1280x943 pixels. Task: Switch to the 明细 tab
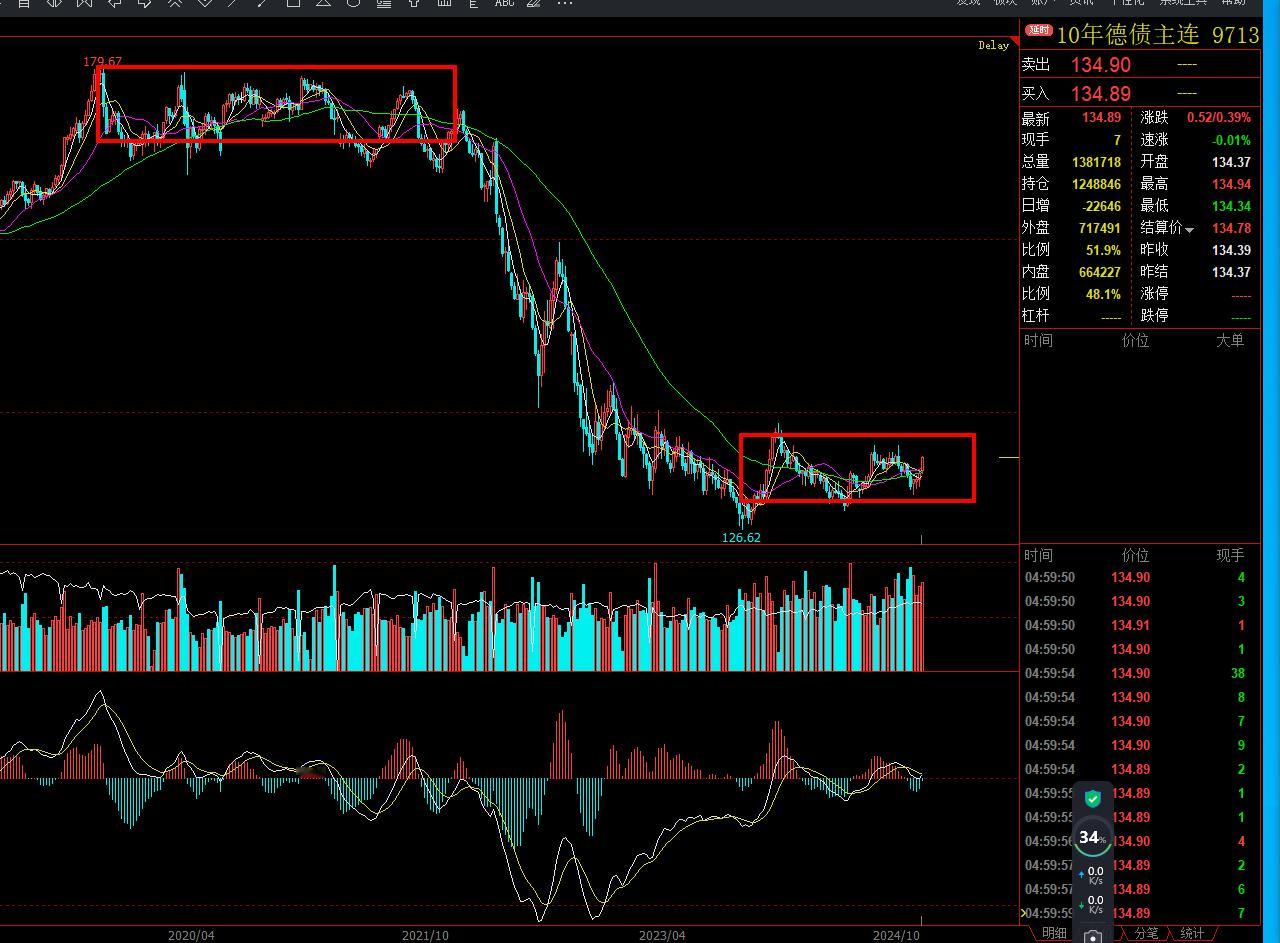(1054, 933)
